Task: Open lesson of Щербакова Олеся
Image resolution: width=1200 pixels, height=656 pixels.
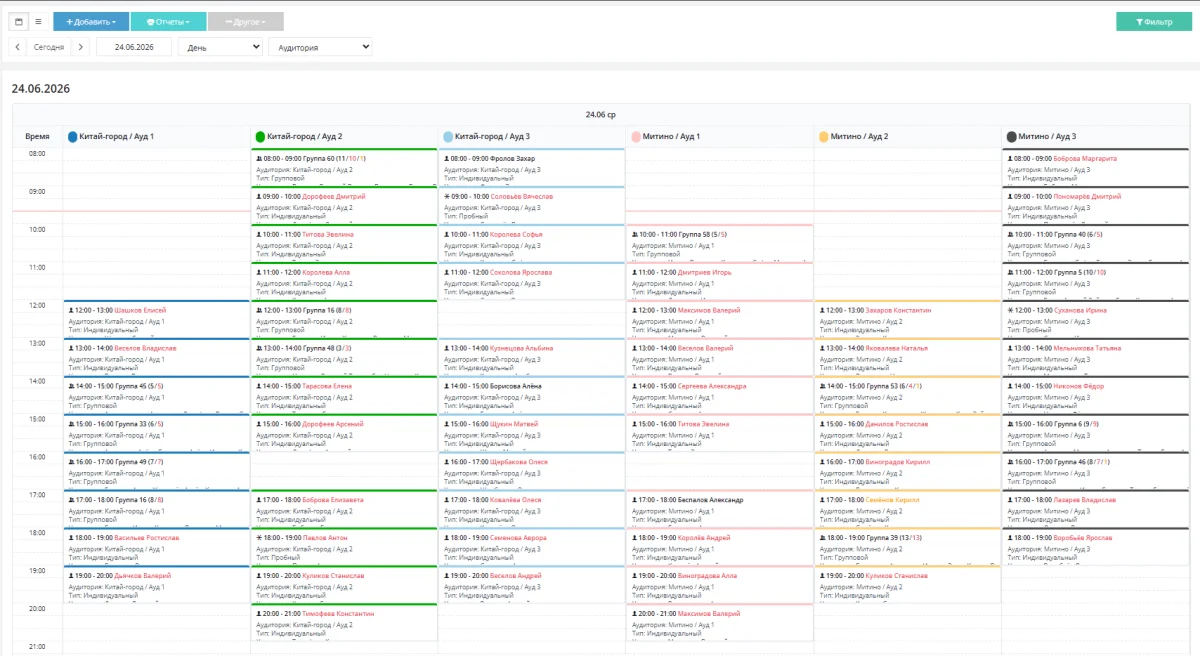Action: [x=532, y=471]
